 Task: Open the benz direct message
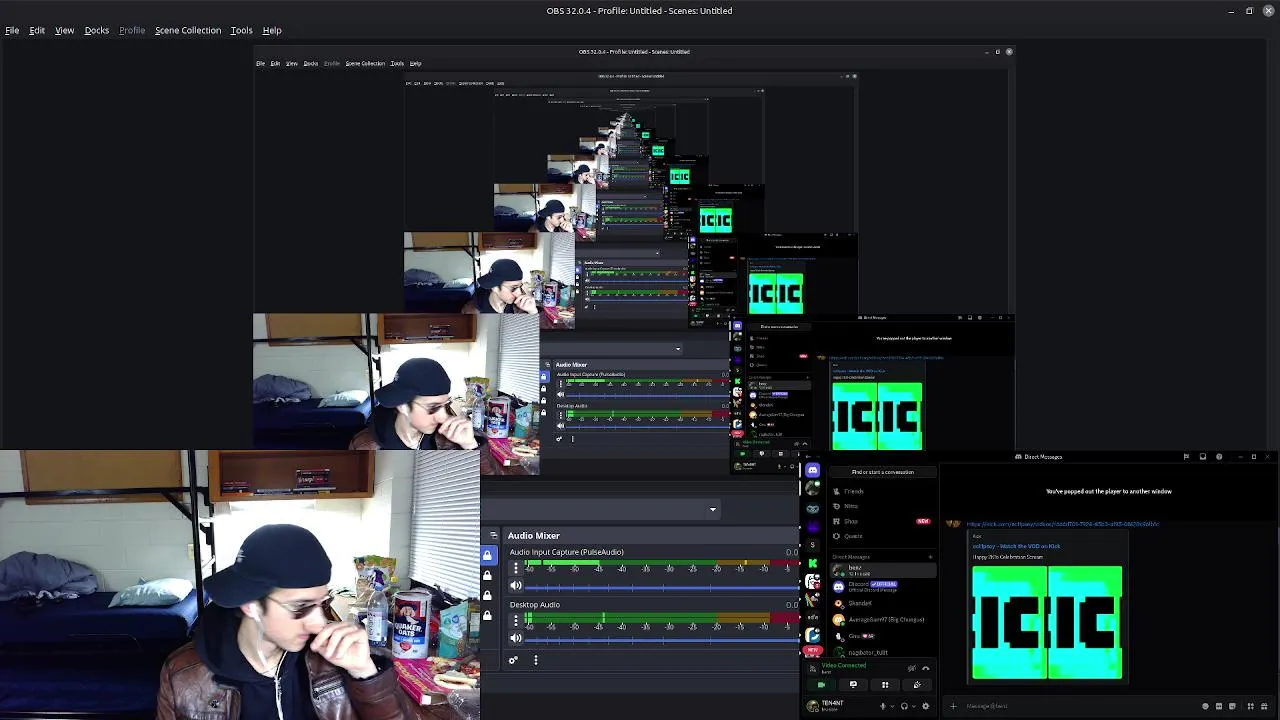click(x=883, y=570)
